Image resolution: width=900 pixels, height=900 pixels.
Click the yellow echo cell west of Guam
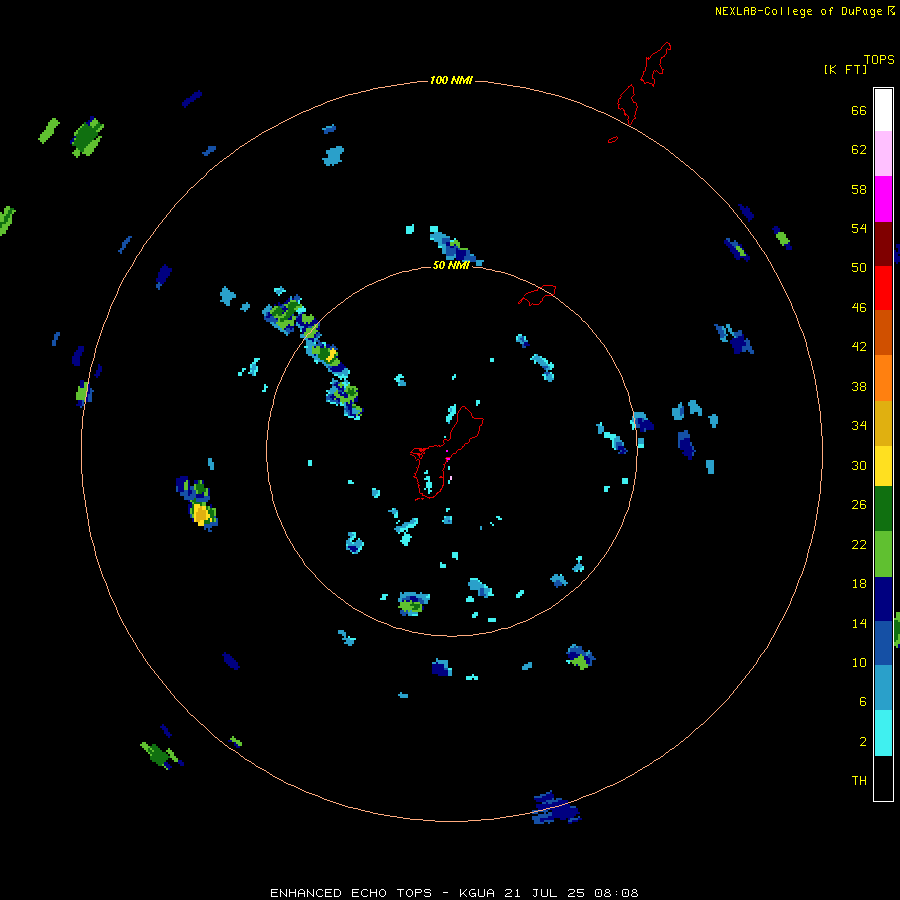click(x=200, y=514)
